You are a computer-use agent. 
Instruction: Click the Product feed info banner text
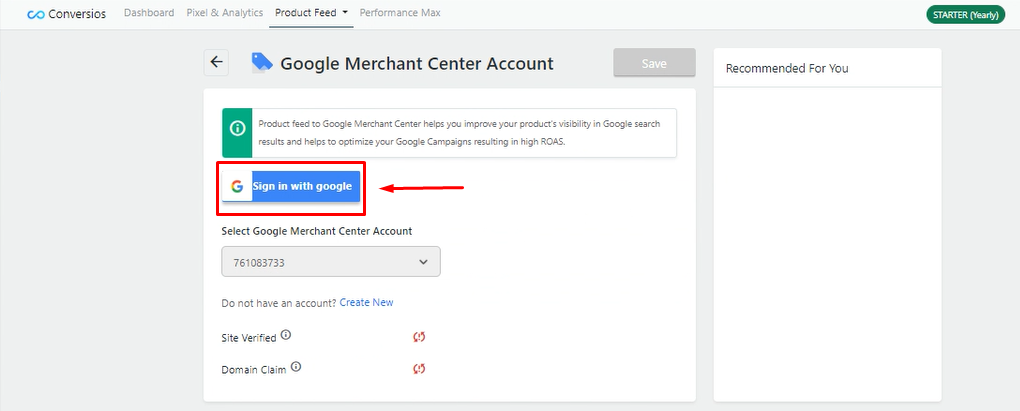click(459, 133)
